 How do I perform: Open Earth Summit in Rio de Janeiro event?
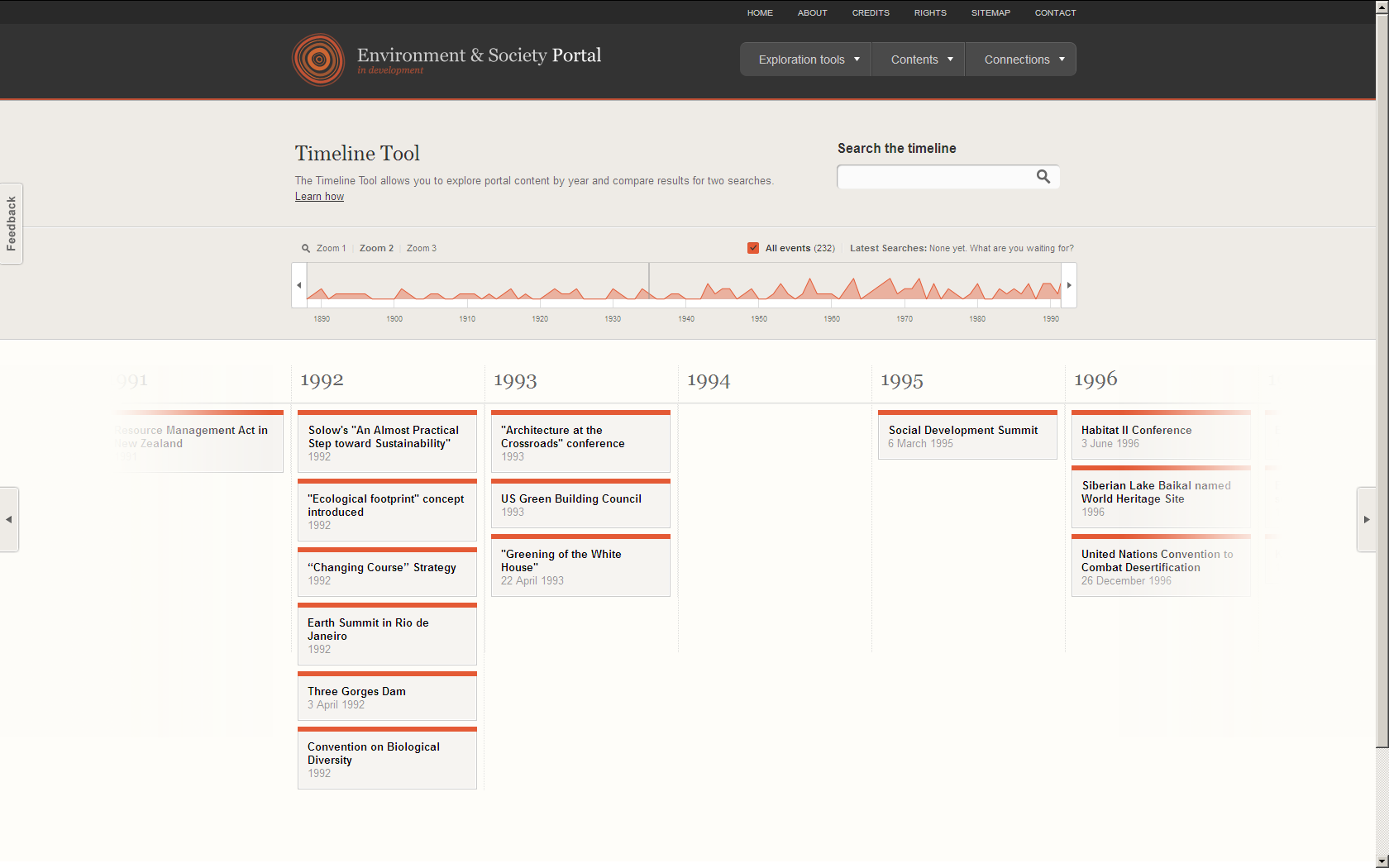[387, 634]
